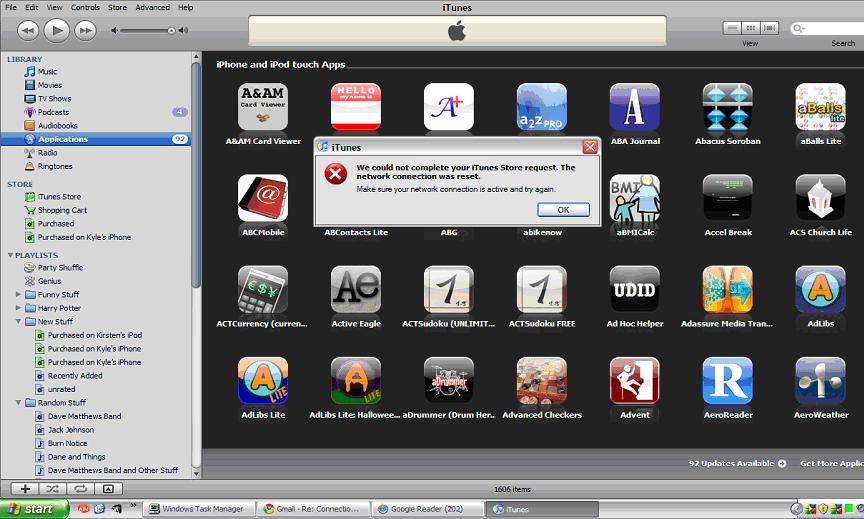
Task: Open the Controls menu
Action: pyautogui.click(x=85, y=7)
